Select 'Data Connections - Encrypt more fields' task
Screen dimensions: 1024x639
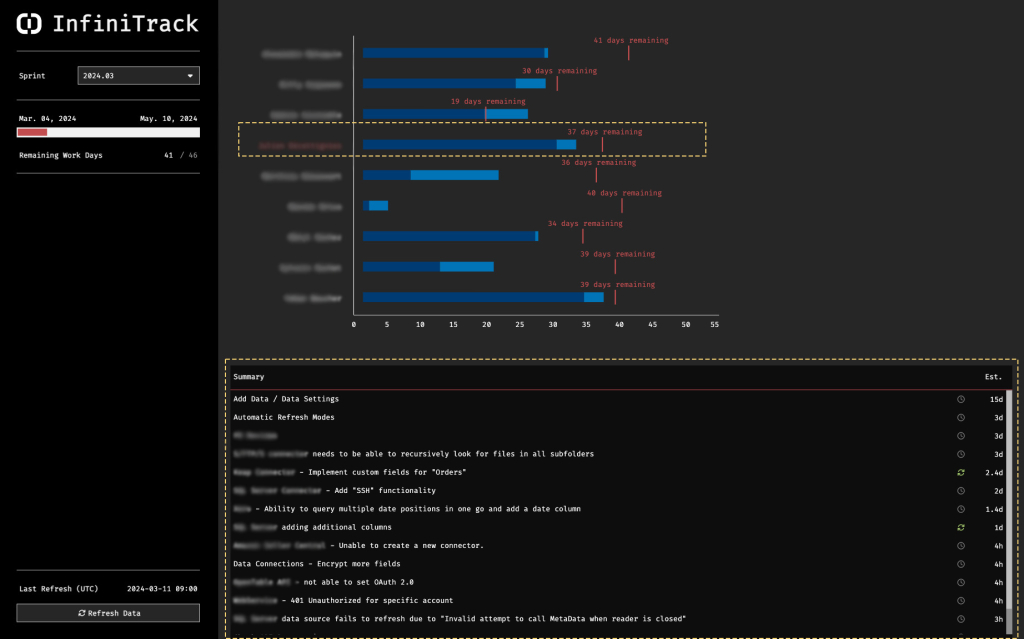pyautogui.click(x=618, y=564)
